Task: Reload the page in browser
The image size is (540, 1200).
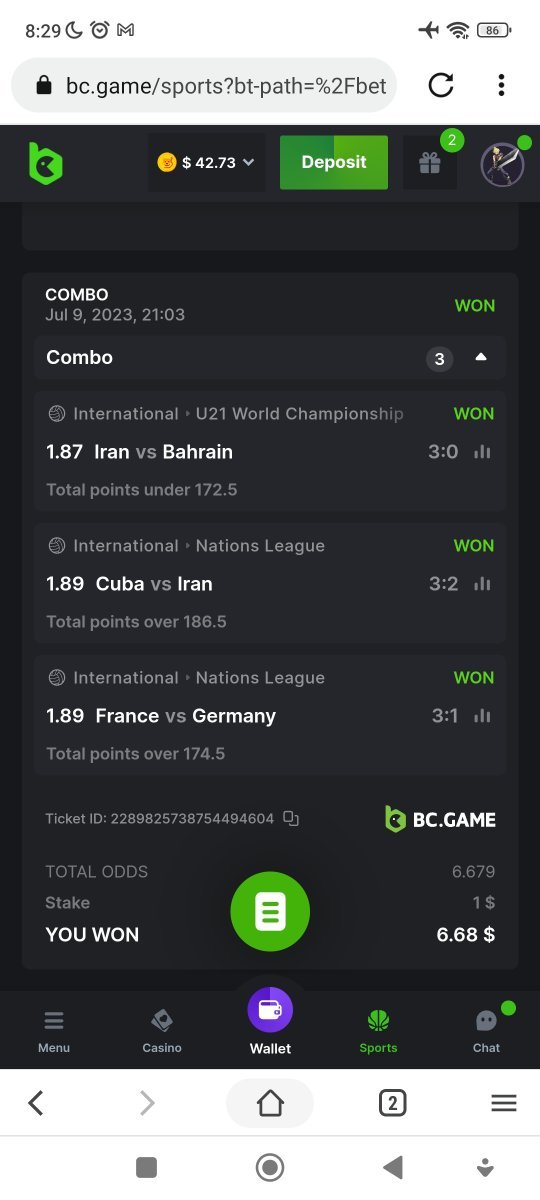Action: 441,85
